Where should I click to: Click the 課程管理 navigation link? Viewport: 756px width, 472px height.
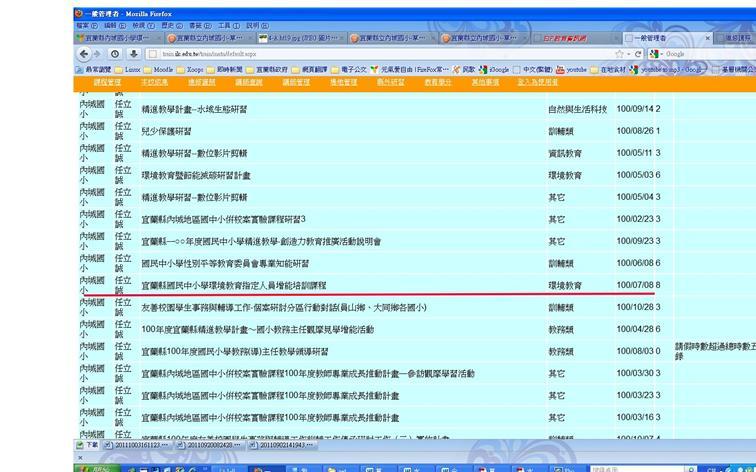click(107, 82)
